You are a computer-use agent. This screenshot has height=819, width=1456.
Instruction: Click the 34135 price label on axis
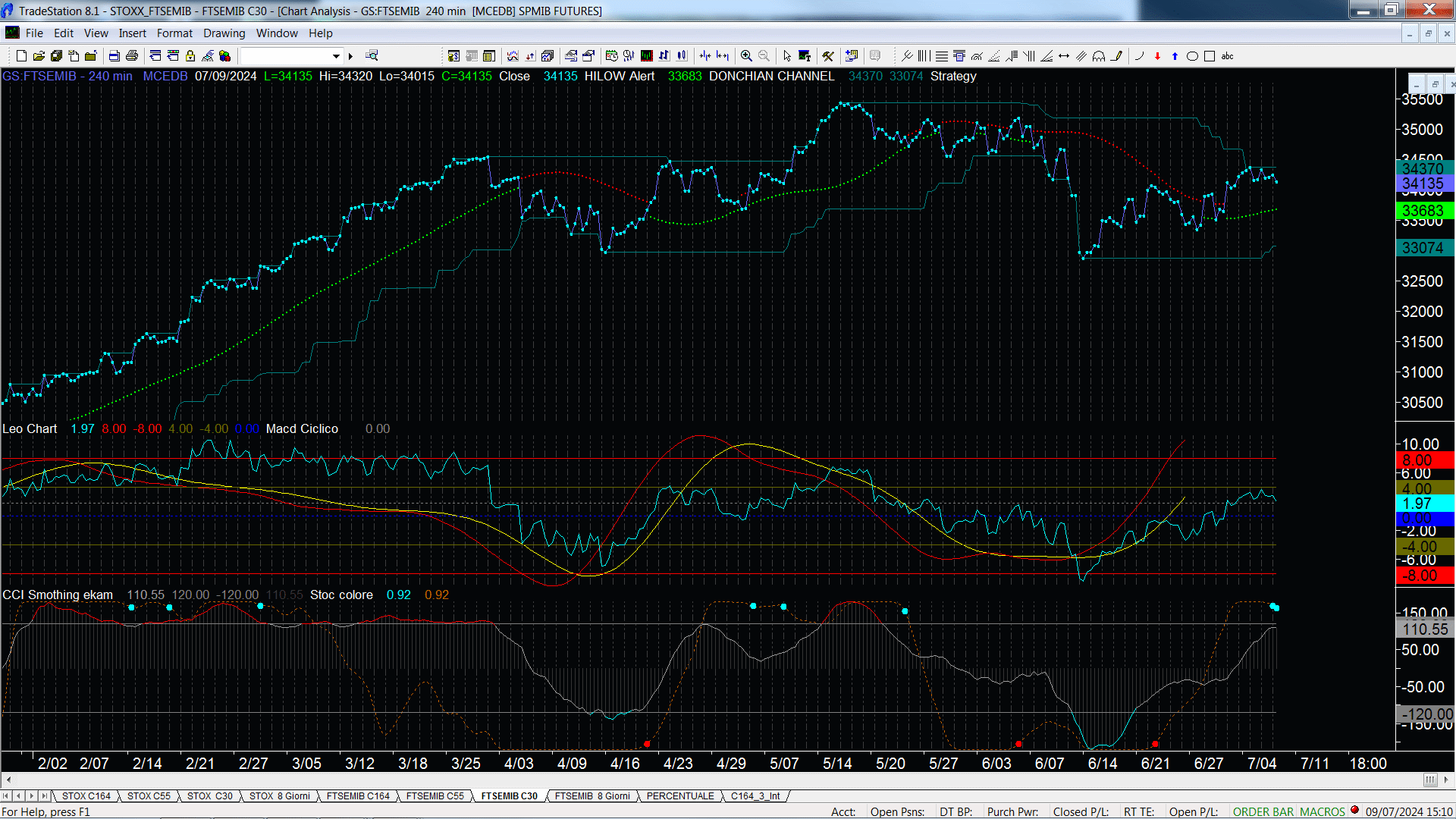coord(1423,184)
